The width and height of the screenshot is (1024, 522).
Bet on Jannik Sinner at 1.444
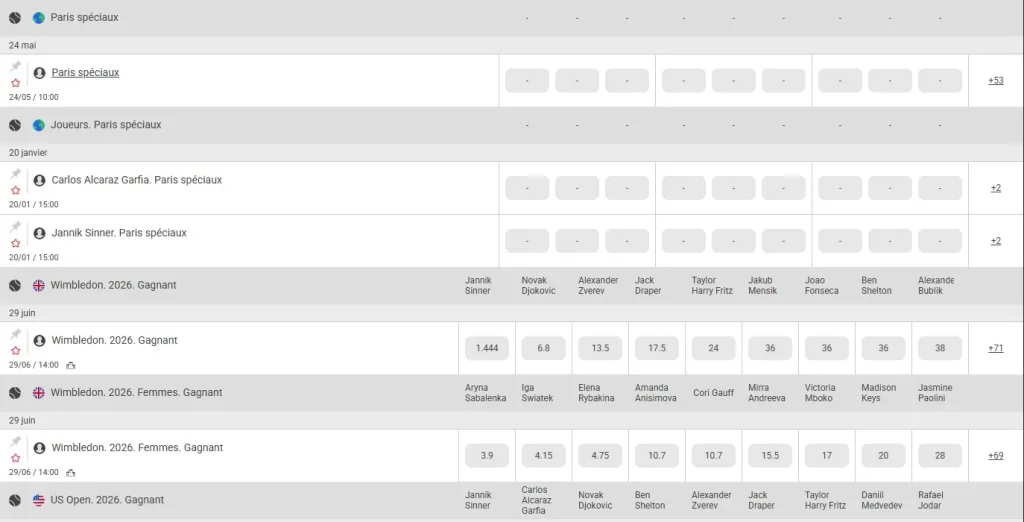point(487,348)
